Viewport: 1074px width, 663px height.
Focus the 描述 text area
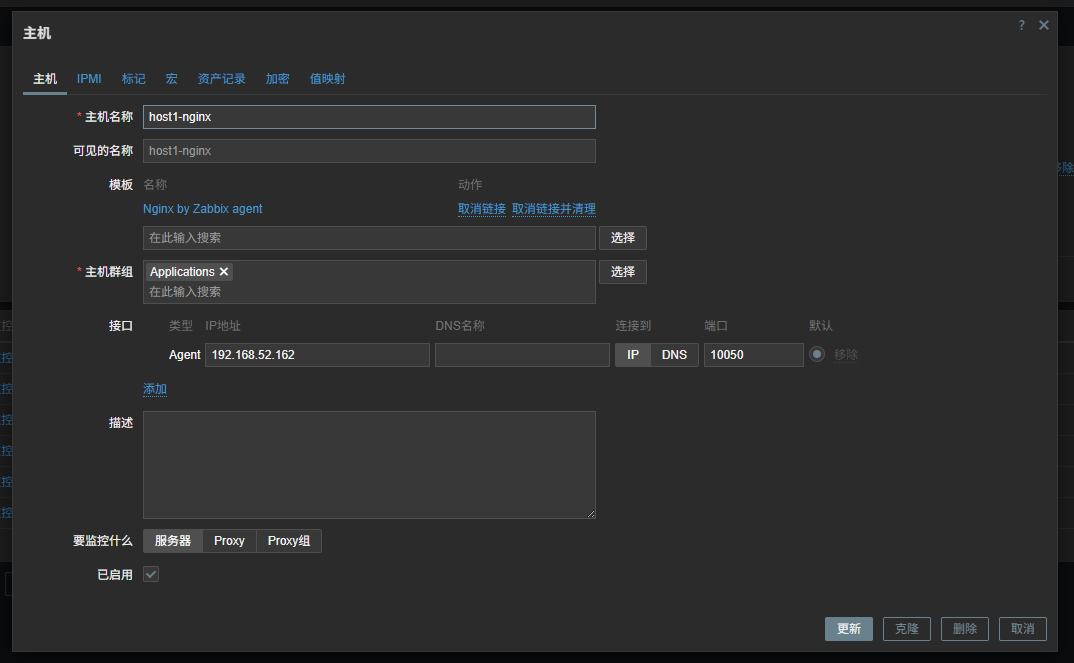tap(369, 465)
